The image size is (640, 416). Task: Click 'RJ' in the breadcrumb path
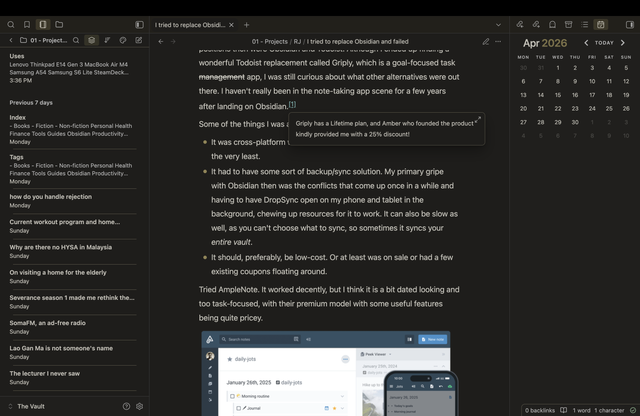297,42
